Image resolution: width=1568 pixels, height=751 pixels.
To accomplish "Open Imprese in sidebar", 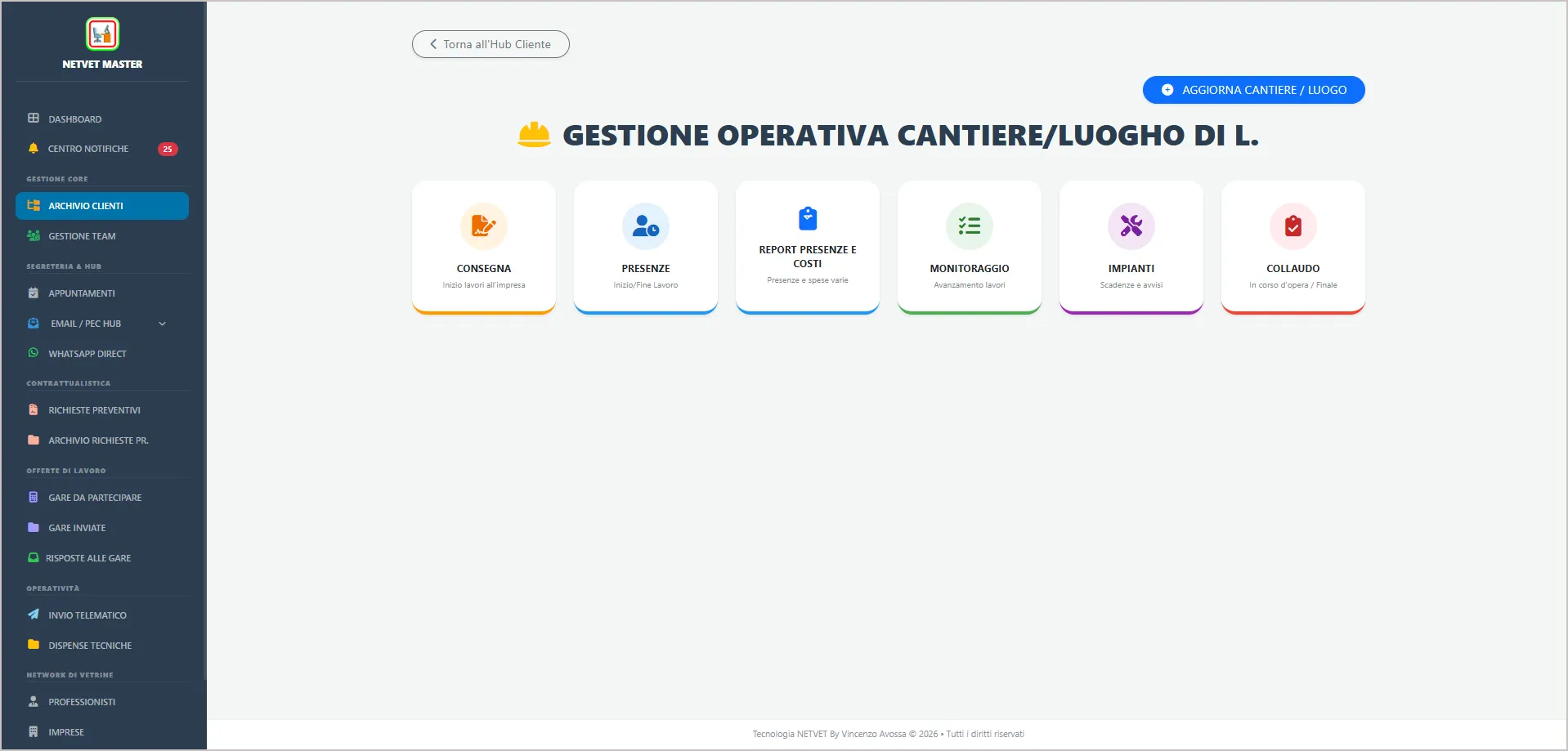I will [102, 732].
